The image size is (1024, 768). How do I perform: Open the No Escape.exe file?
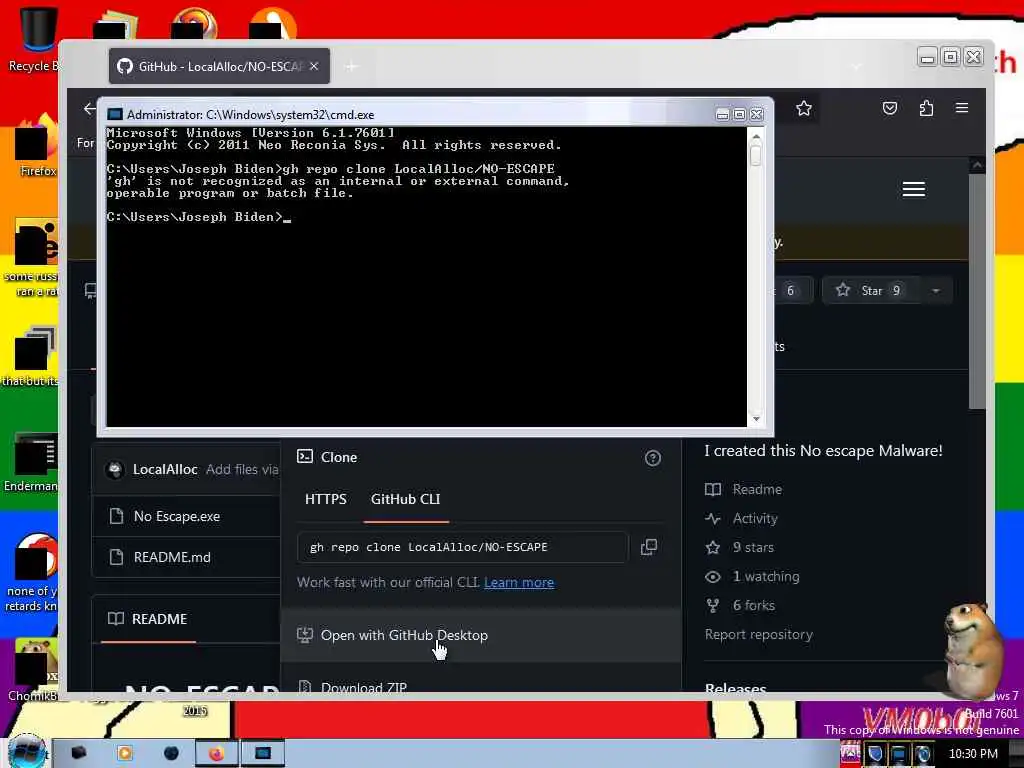coord(177,517)
